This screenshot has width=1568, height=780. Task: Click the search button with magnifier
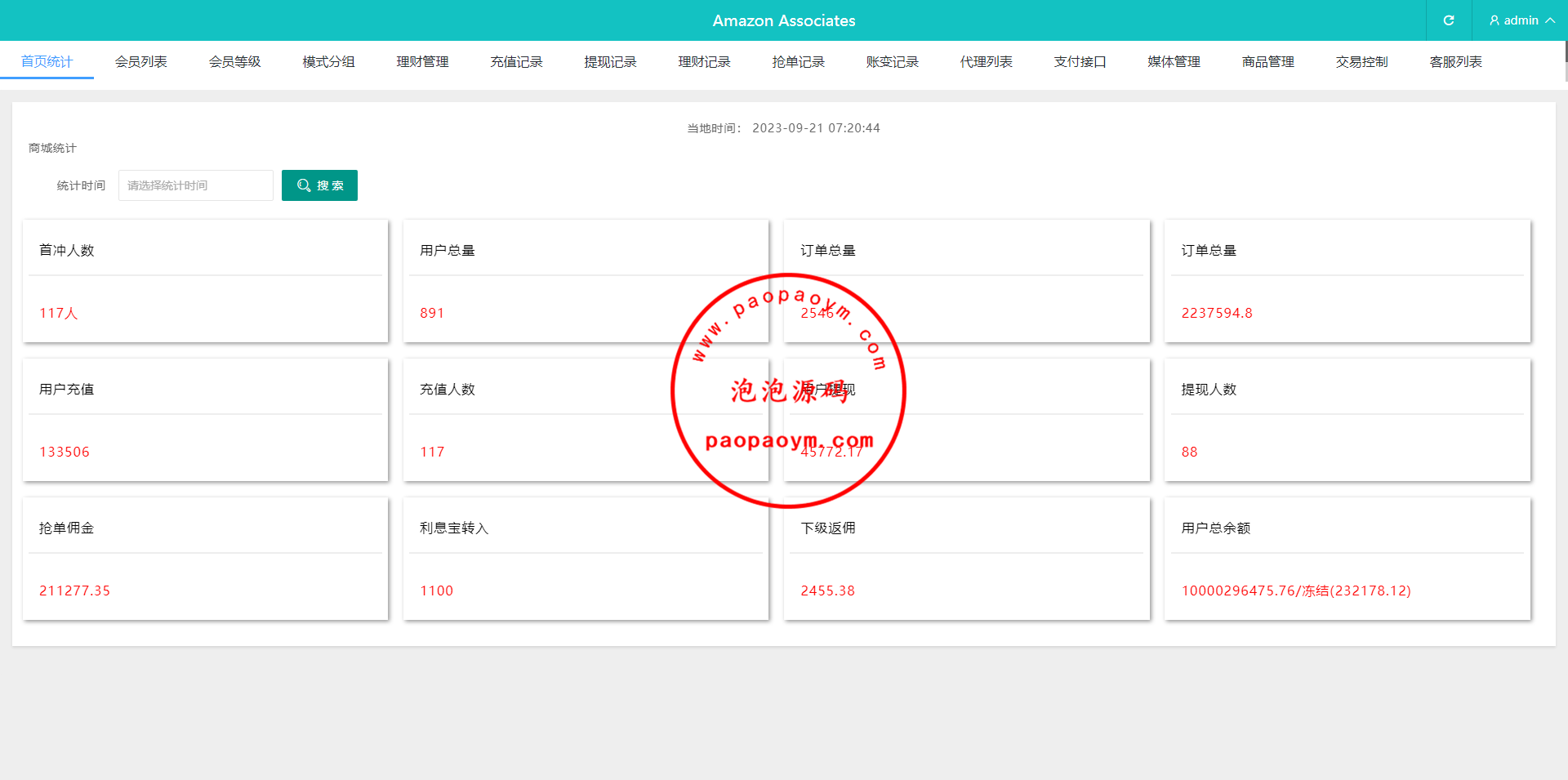click(x=319, y=185)
